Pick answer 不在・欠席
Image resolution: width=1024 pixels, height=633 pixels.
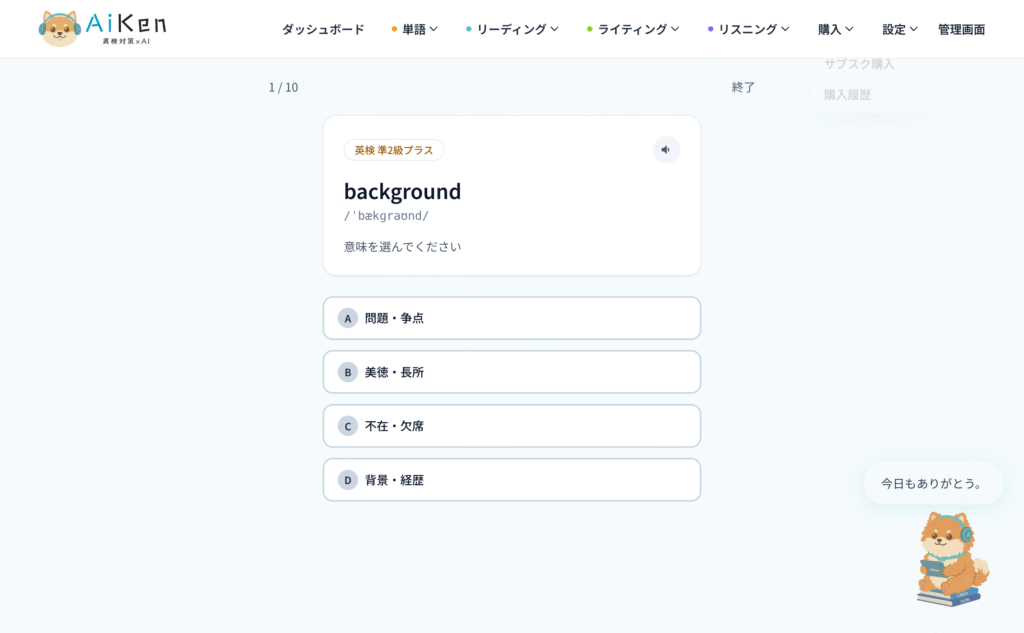(512, 426)
